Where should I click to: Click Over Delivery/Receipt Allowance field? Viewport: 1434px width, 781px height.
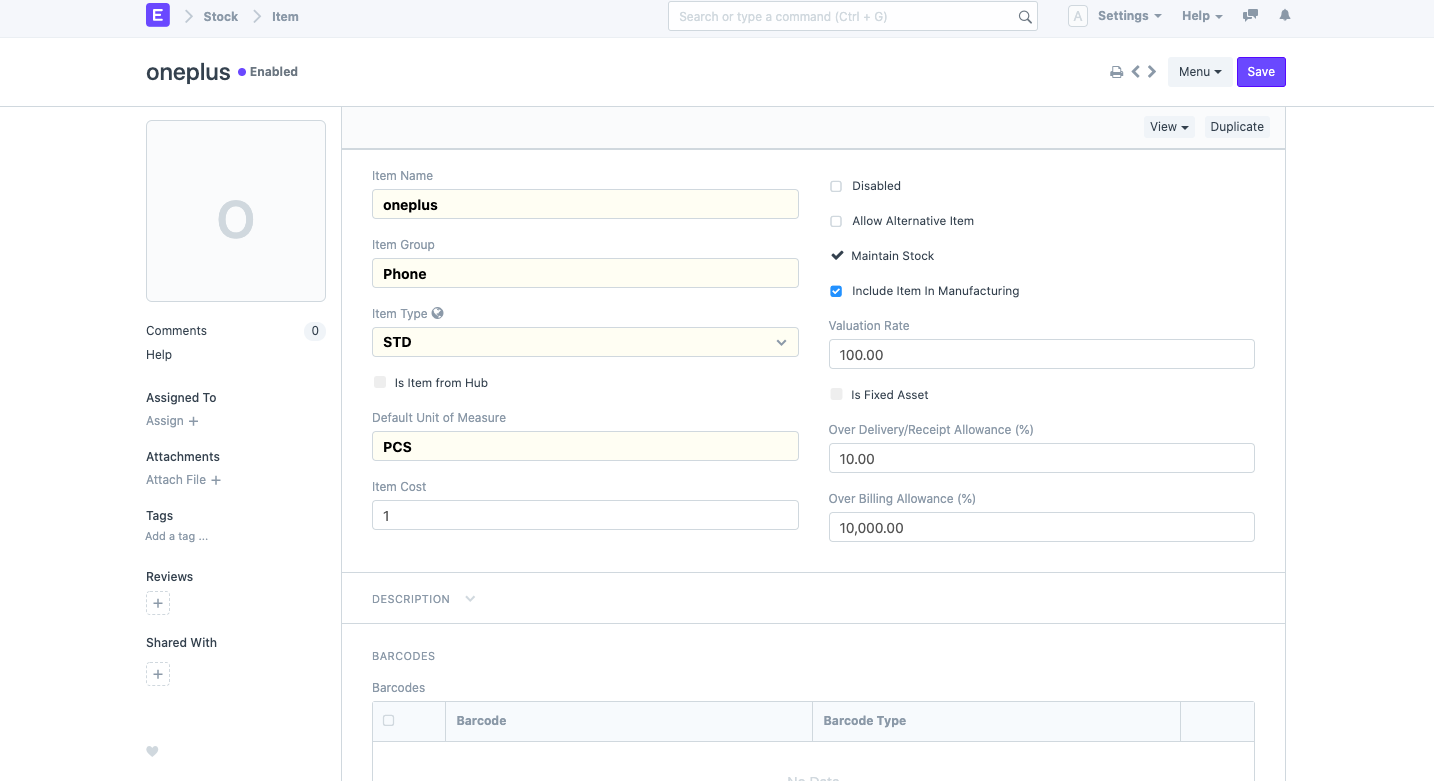(1041, 458)
